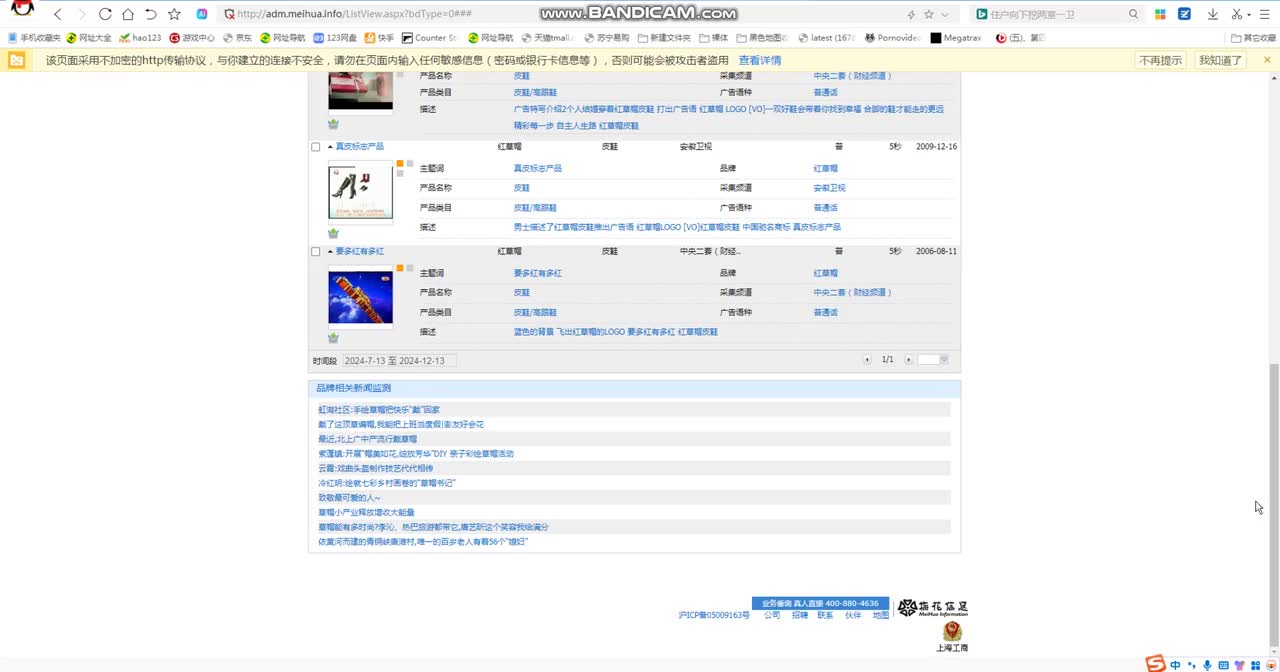Open the 要多红有多红 title link
This screenshot has width=1280, height=672.
pos(359,252)
